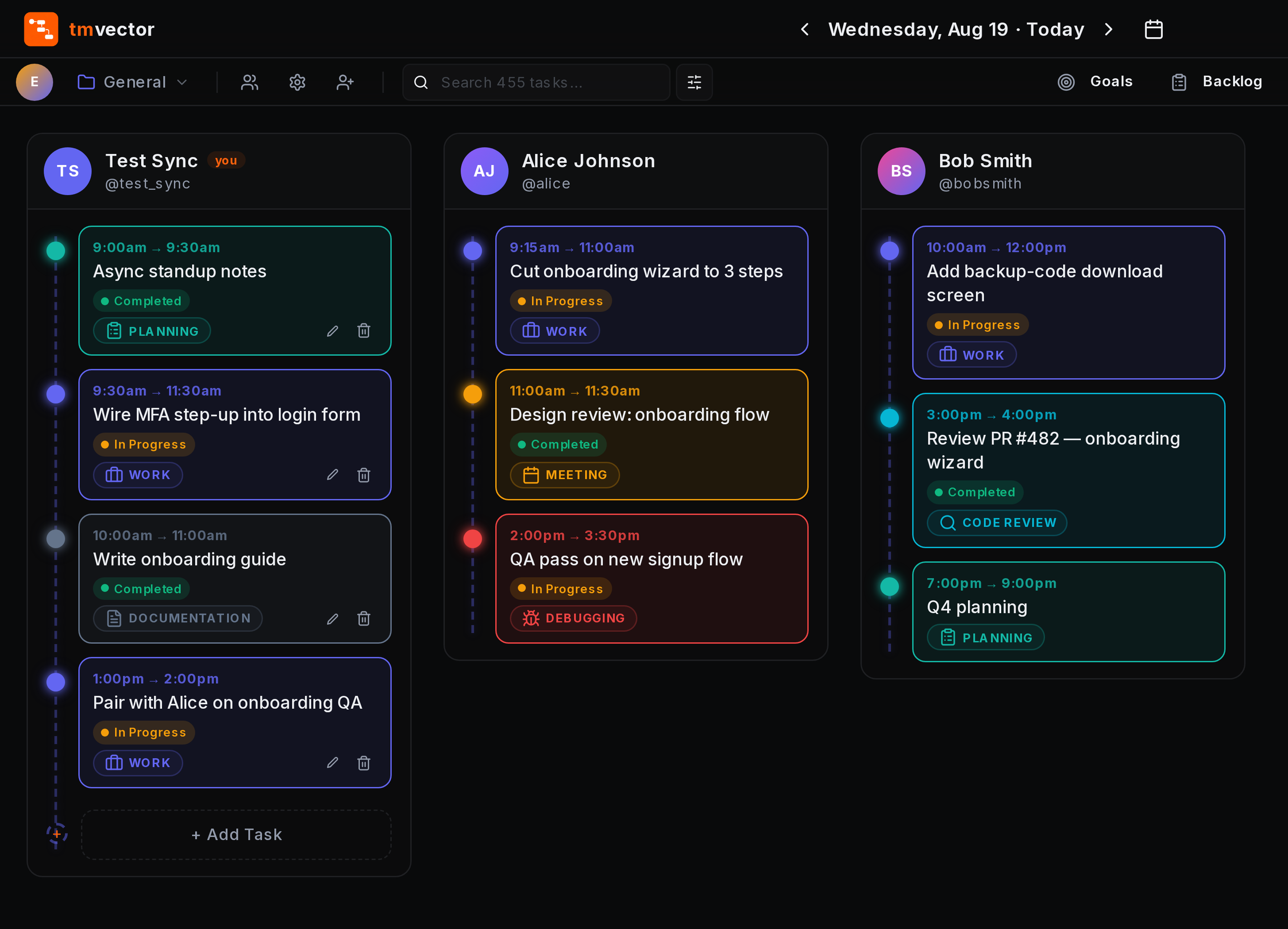This screenshot has height=929, width=1288.
Task: Click WORK tag on Add backup-code task
Action: click(971, 355)
